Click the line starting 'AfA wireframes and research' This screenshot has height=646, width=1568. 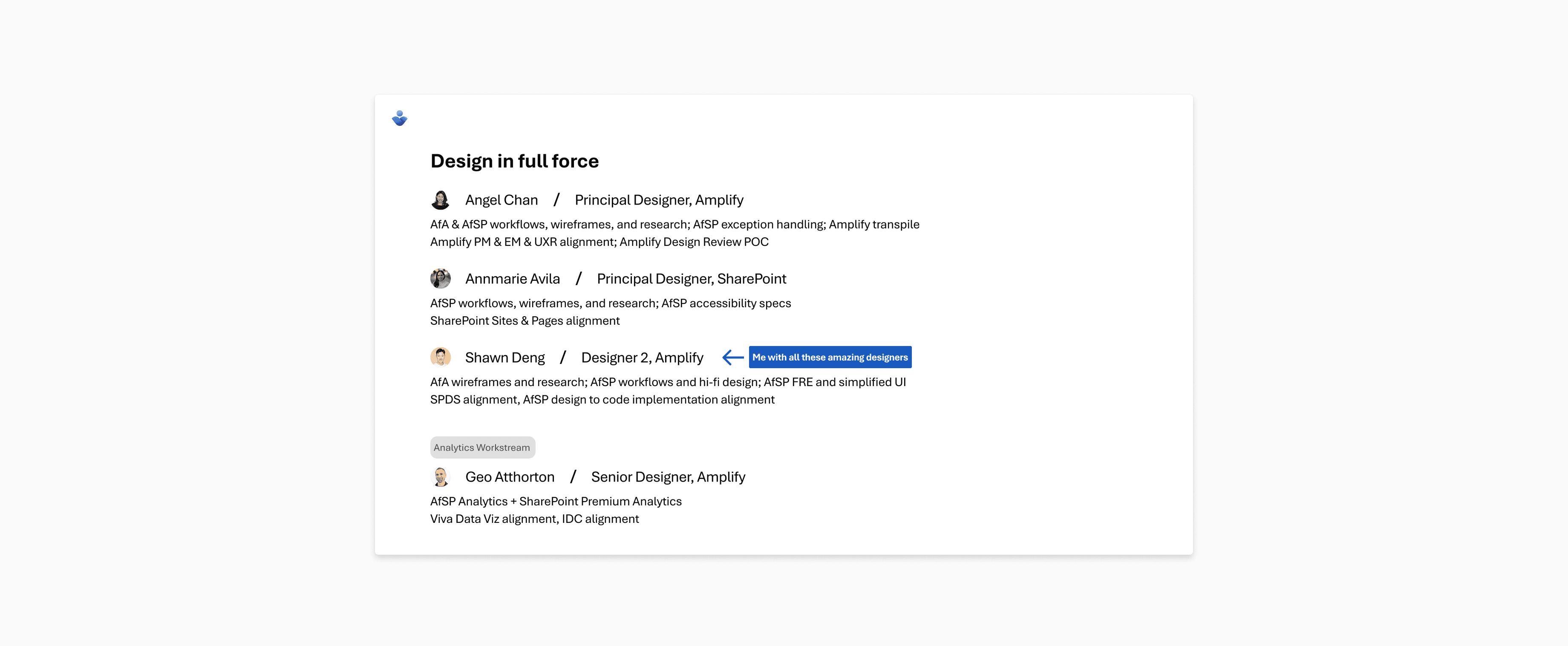[x=669, y=382]
